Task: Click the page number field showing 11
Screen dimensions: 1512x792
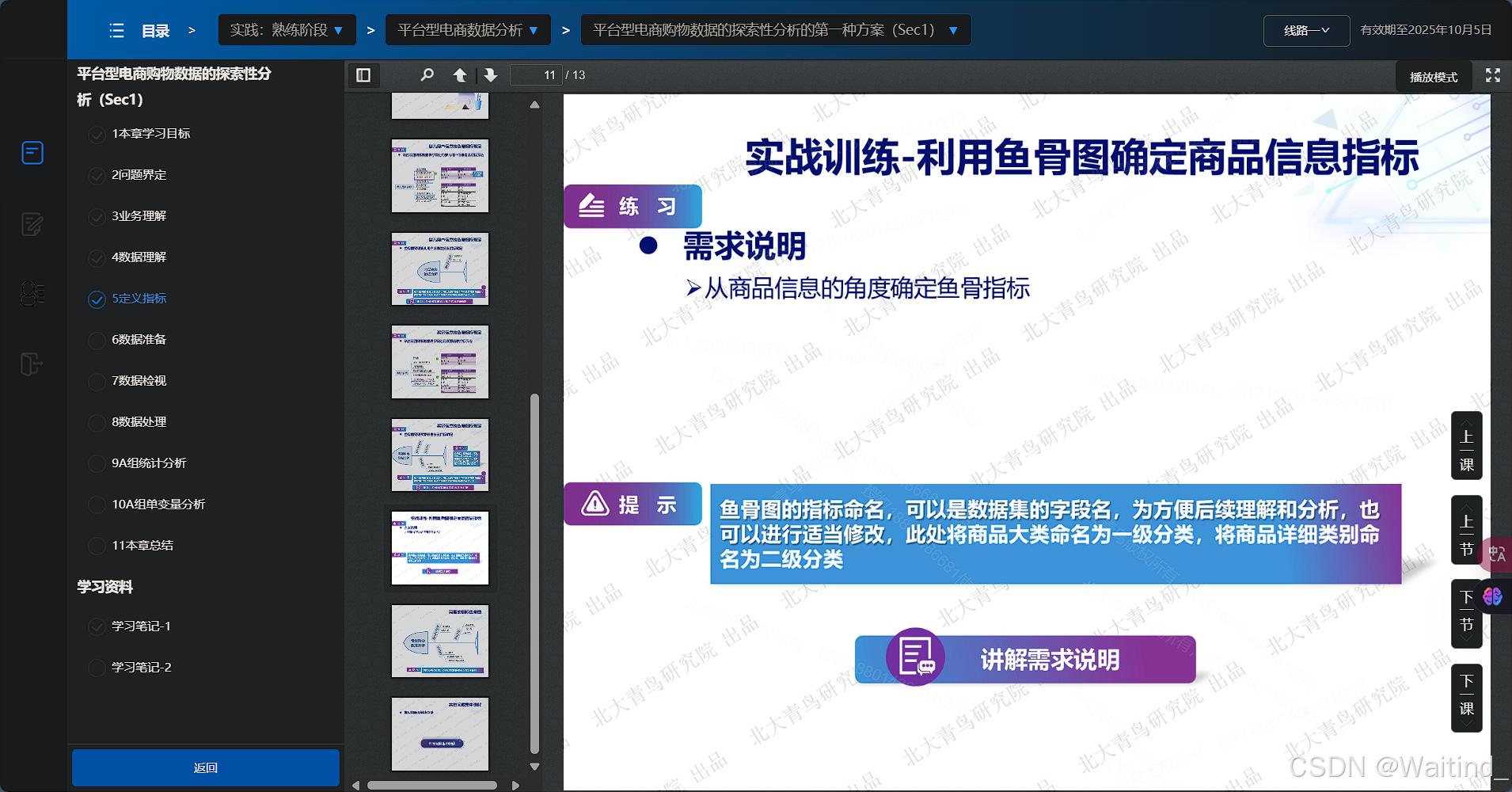Action: (536, 75)
